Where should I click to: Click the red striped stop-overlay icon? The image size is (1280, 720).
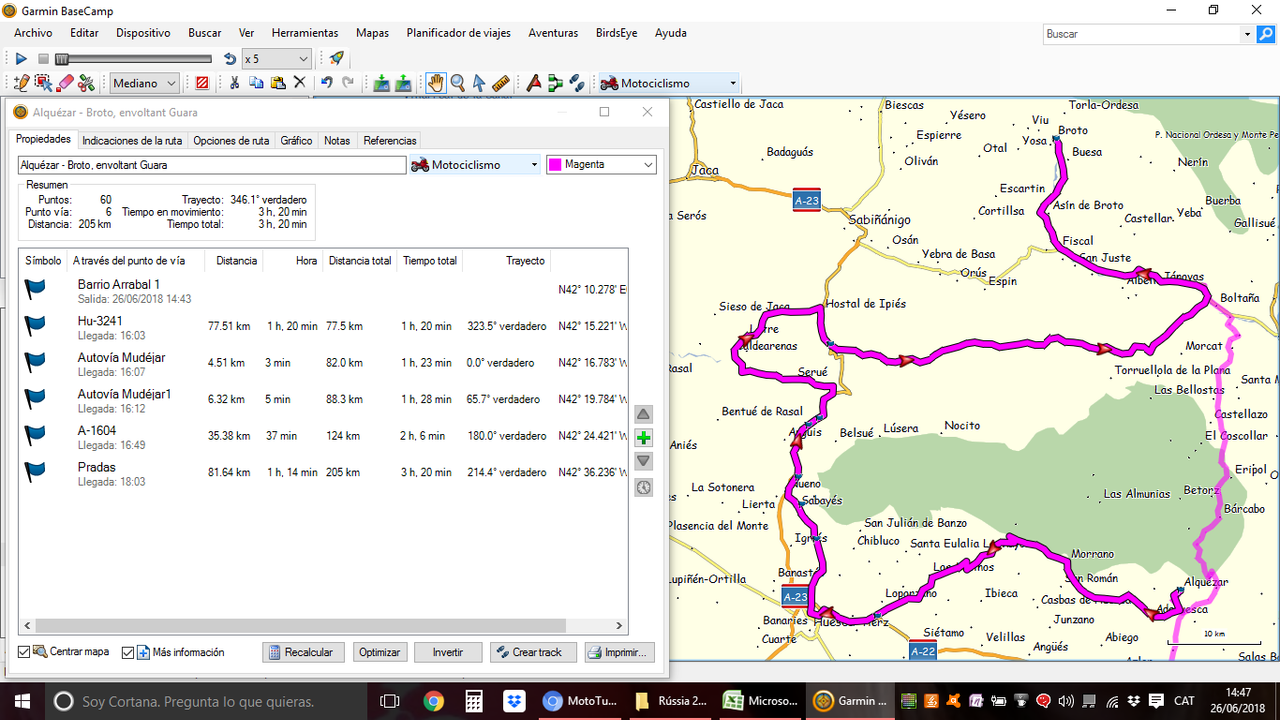[x=202, y=83]
